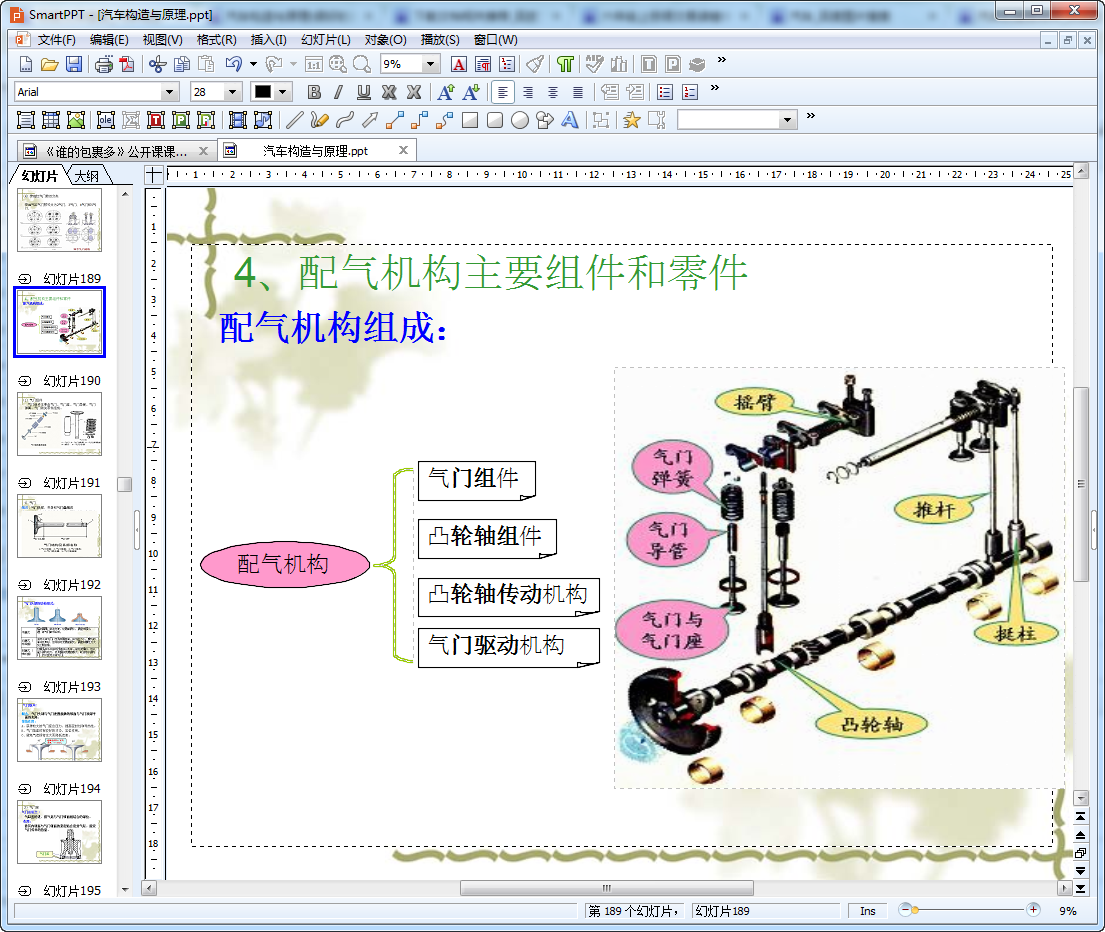The image size is (1105, 932).
Task: Insert a picture frame
Action: (x=76, y=120)
